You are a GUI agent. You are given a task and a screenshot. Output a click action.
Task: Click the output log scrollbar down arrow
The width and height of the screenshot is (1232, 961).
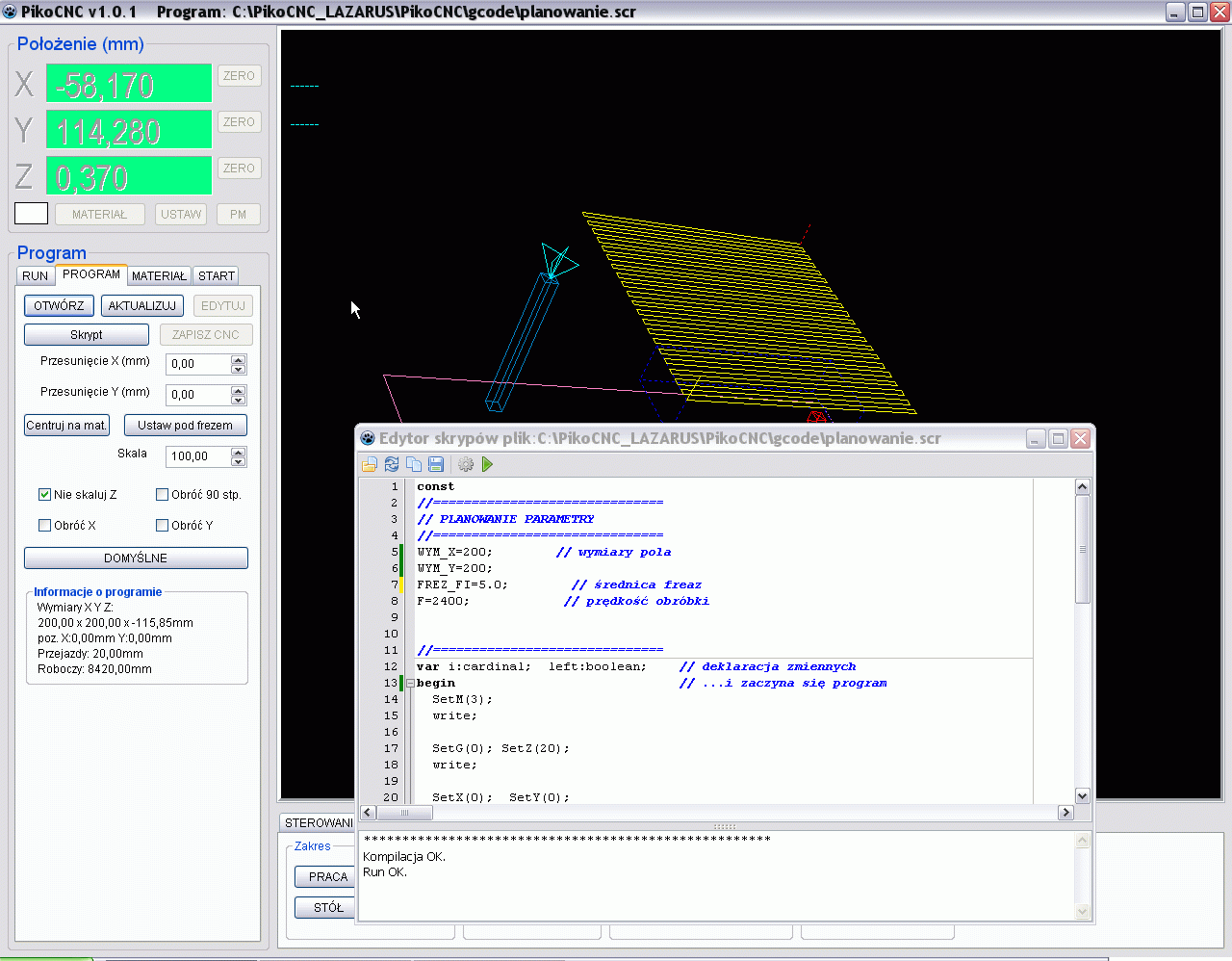click(1083, 911)
